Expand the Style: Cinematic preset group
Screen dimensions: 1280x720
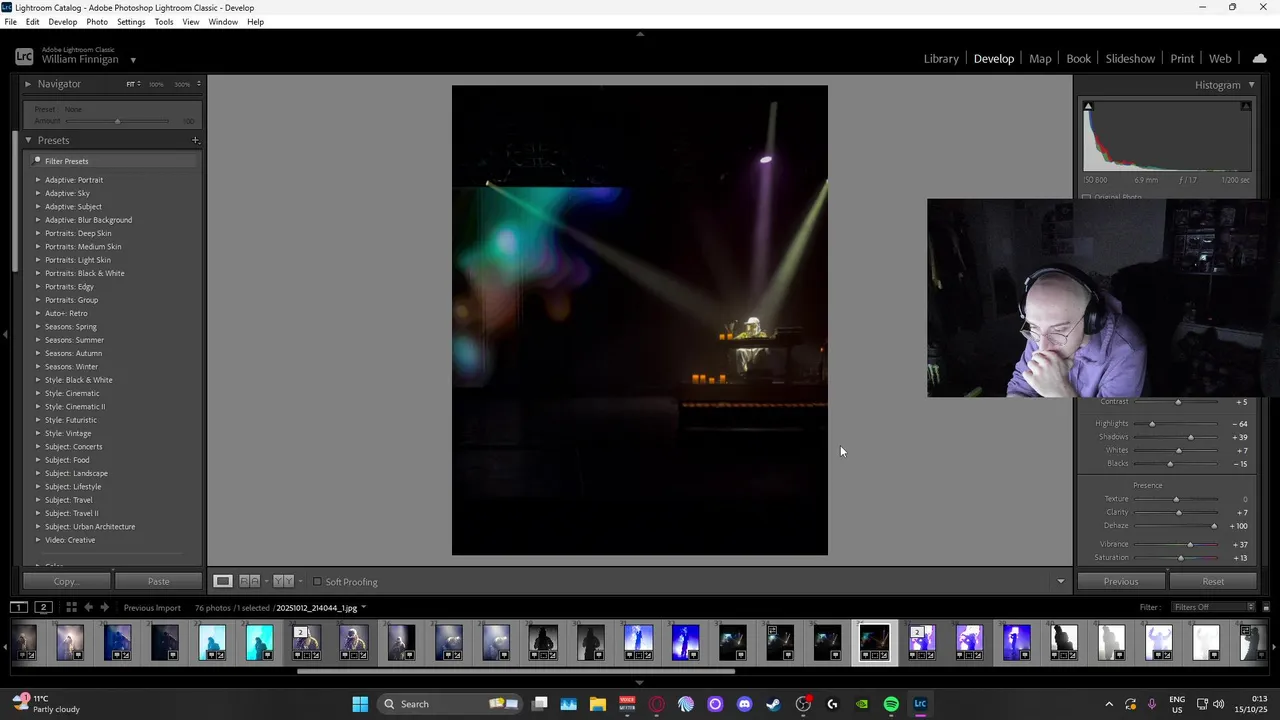coord(38,393)
